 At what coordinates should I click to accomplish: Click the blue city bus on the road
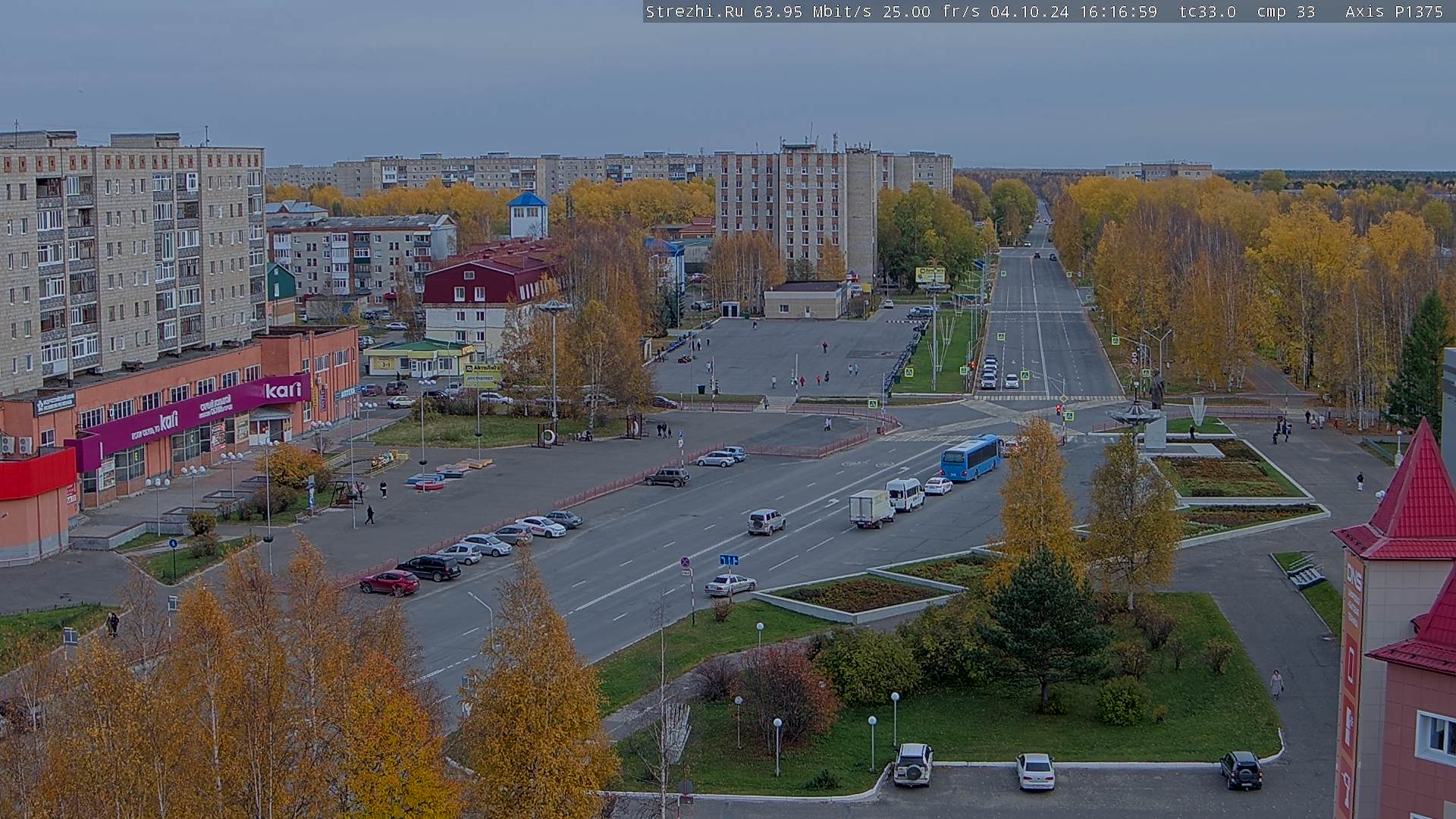(x=971, y=457)
